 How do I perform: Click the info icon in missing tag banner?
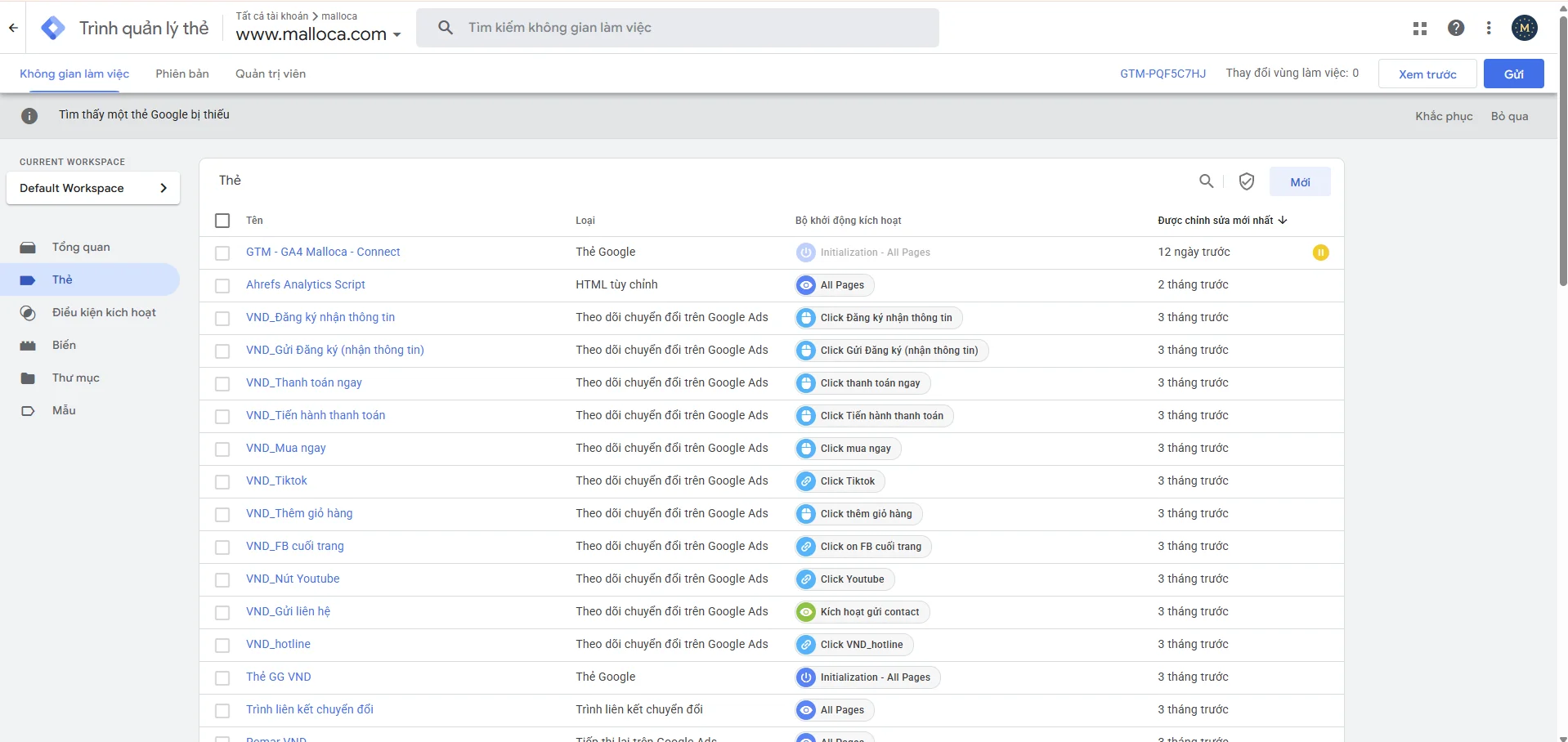click(29, 116)
